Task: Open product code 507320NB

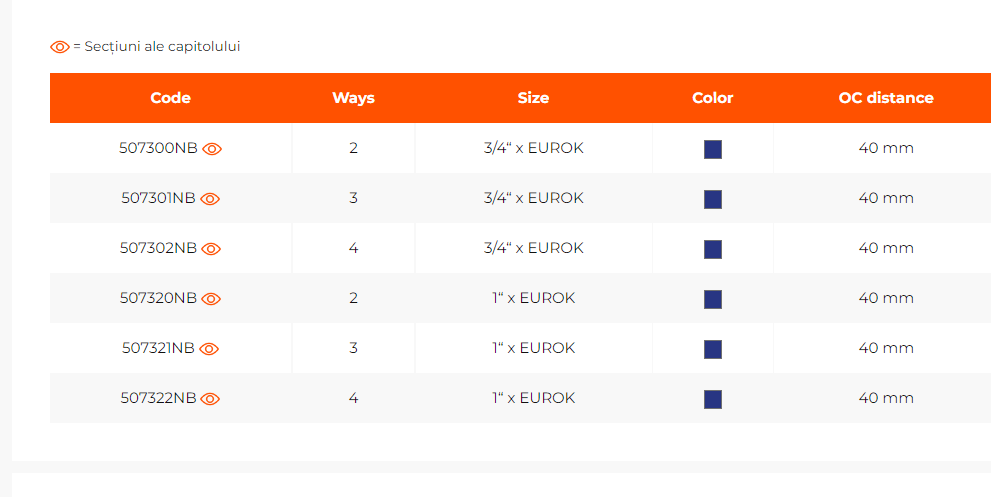Action: tap(158, 299)
